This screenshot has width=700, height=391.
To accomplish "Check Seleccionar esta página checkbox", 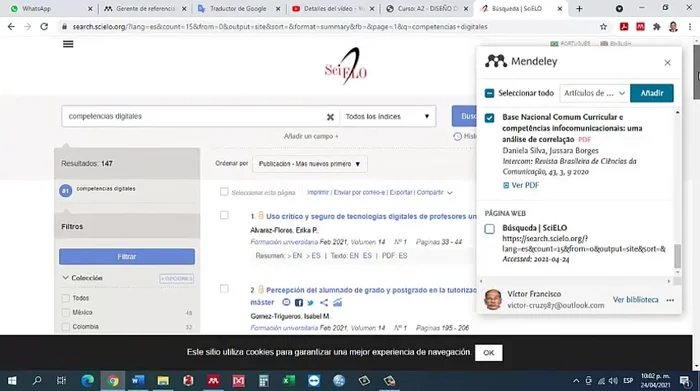I will [x=224, y=192].
